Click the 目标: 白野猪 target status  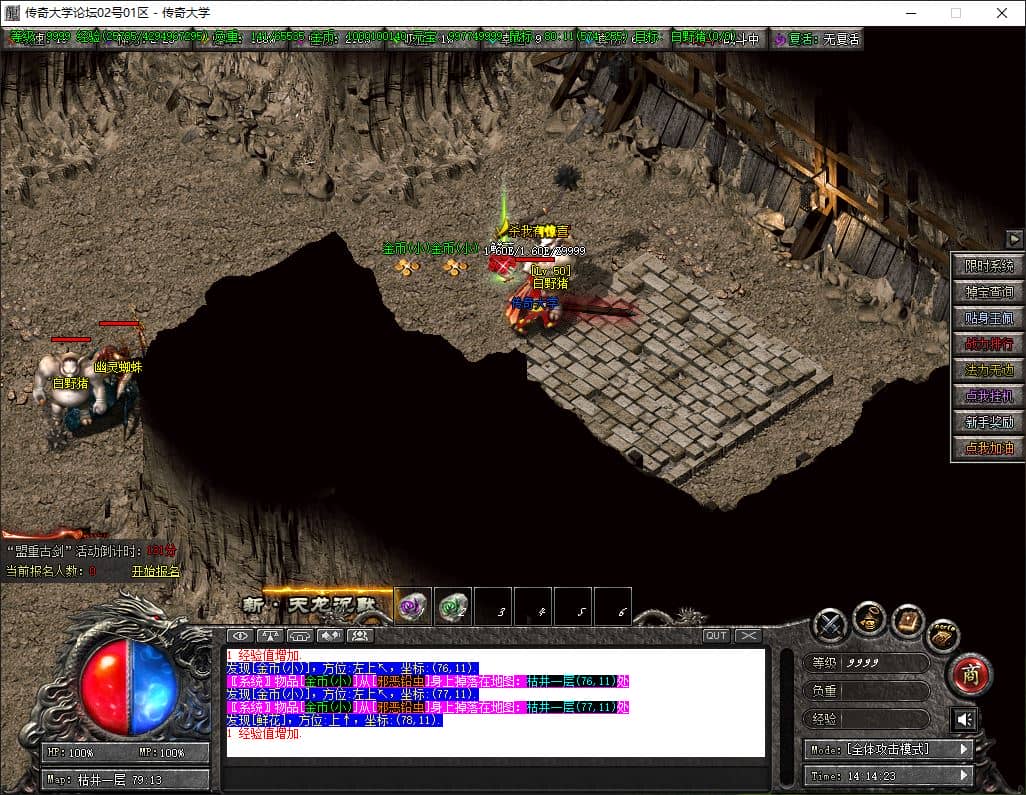click(685, 37)
